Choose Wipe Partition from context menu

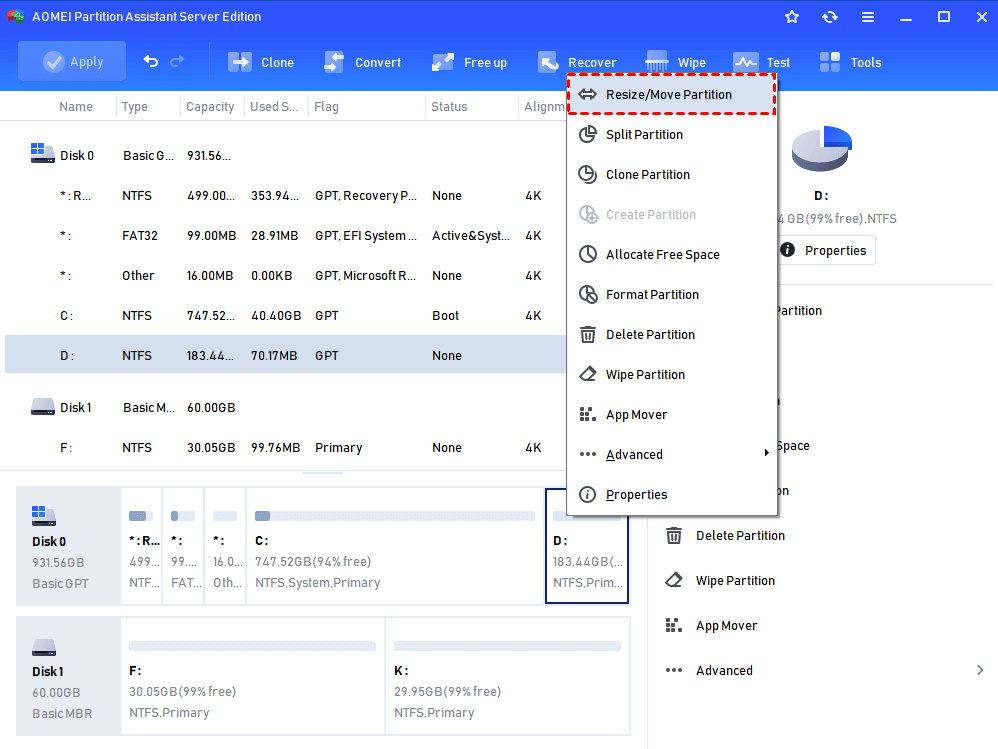[671, 375]
